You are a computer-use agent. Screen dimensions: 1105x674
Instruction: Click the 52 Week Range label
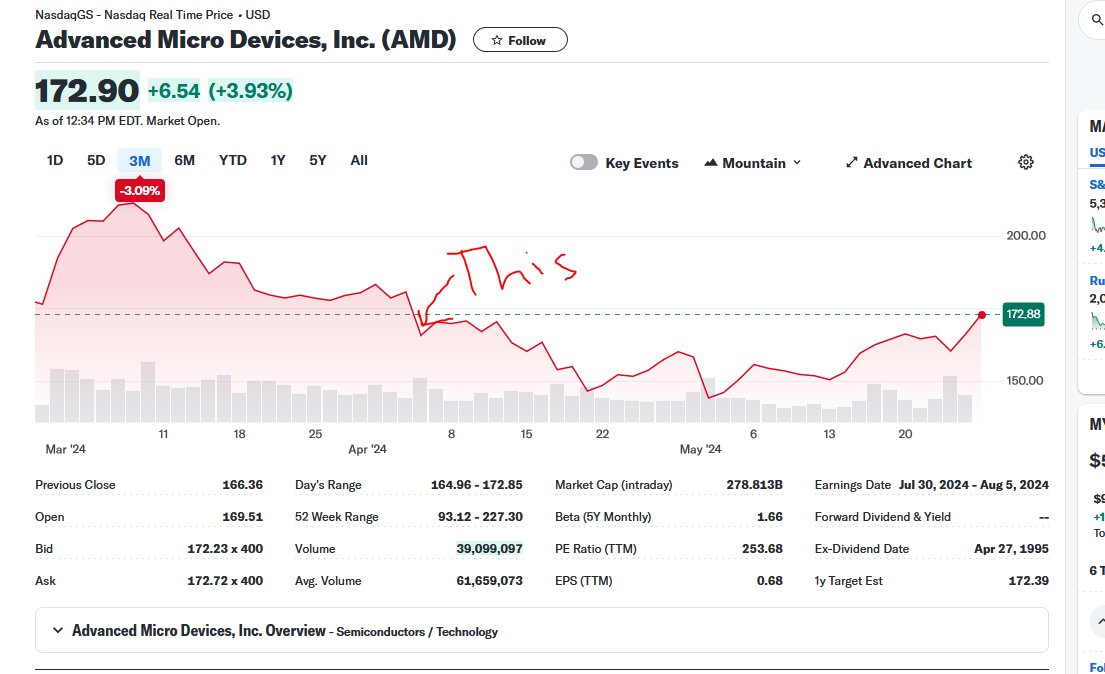click(x=336, y=517)
